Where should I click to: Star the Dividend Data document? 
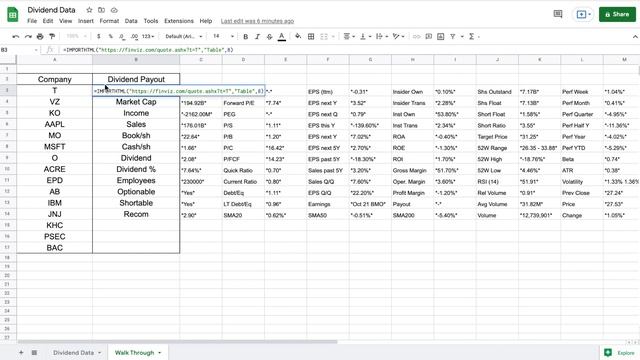point(89,10)
